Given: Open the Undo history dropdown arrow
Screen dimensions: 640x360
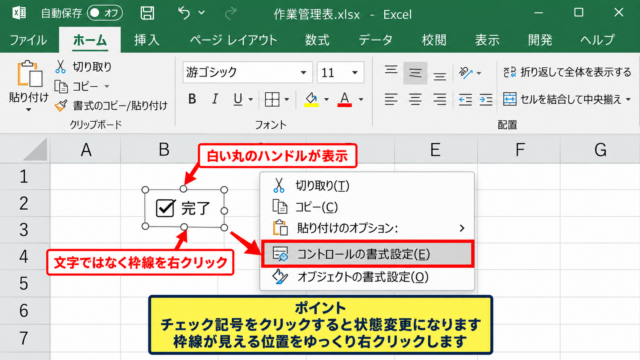Looking at the screenshot, I should point(202,13).
